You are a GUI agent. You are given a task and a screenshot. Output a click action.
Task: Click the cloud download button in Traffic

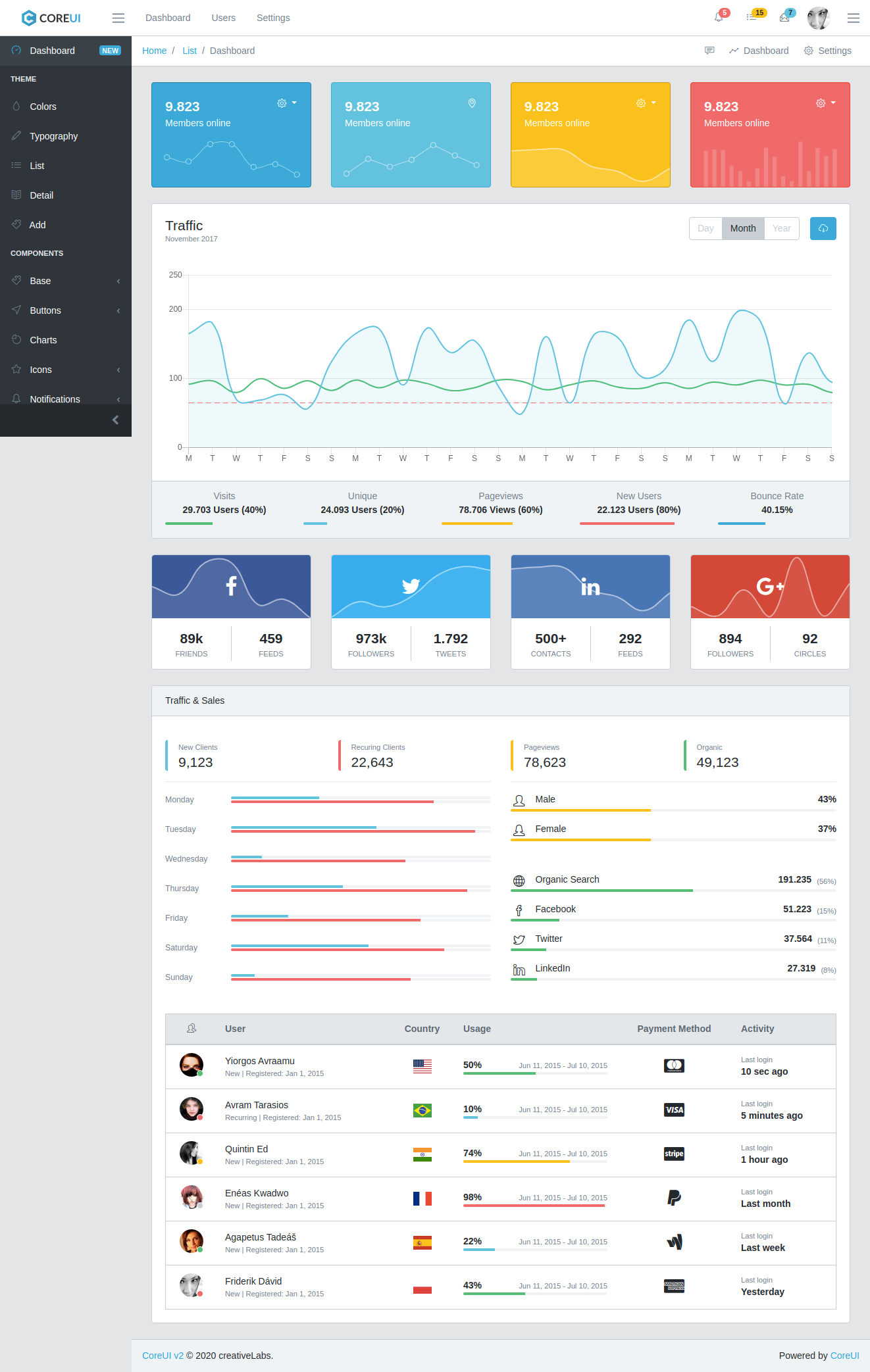click(823, 228)
